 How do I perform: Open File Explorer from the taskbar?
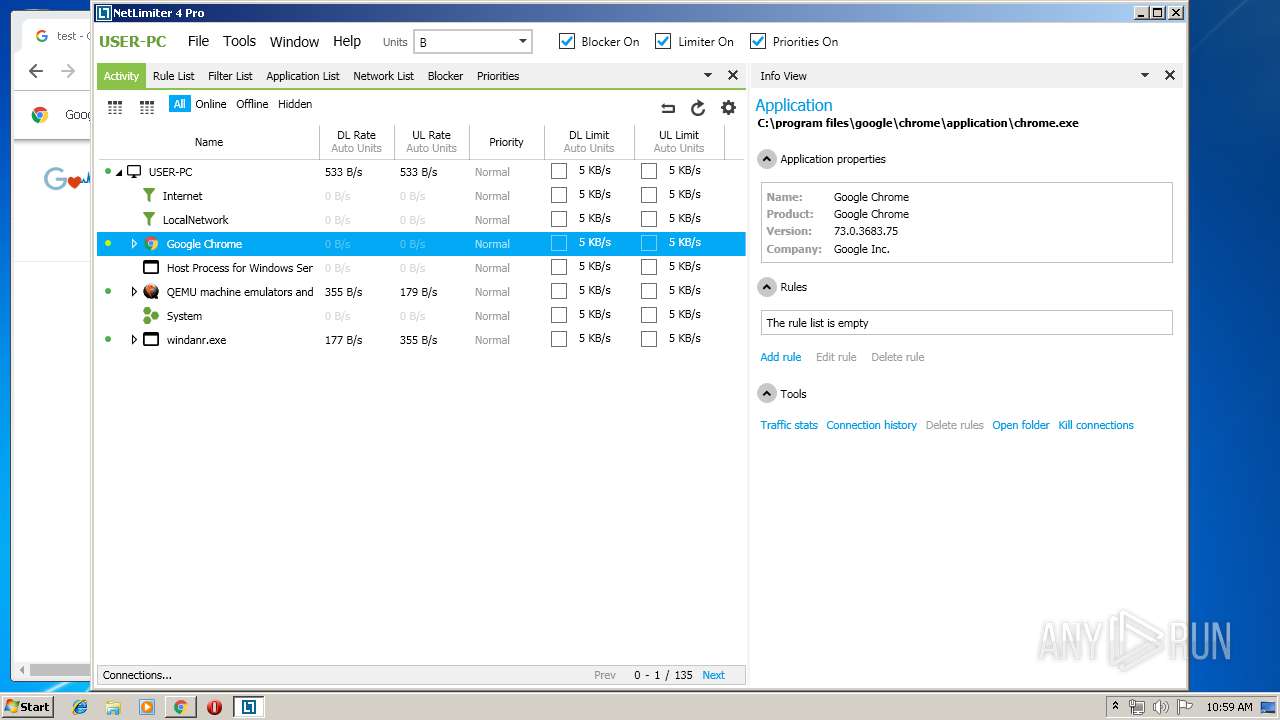pos(113,707)
